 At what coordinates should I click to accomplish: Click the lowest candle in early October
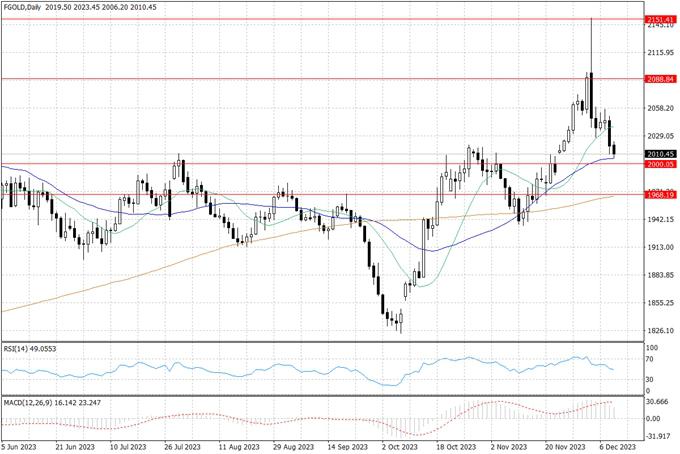point(399,322)
